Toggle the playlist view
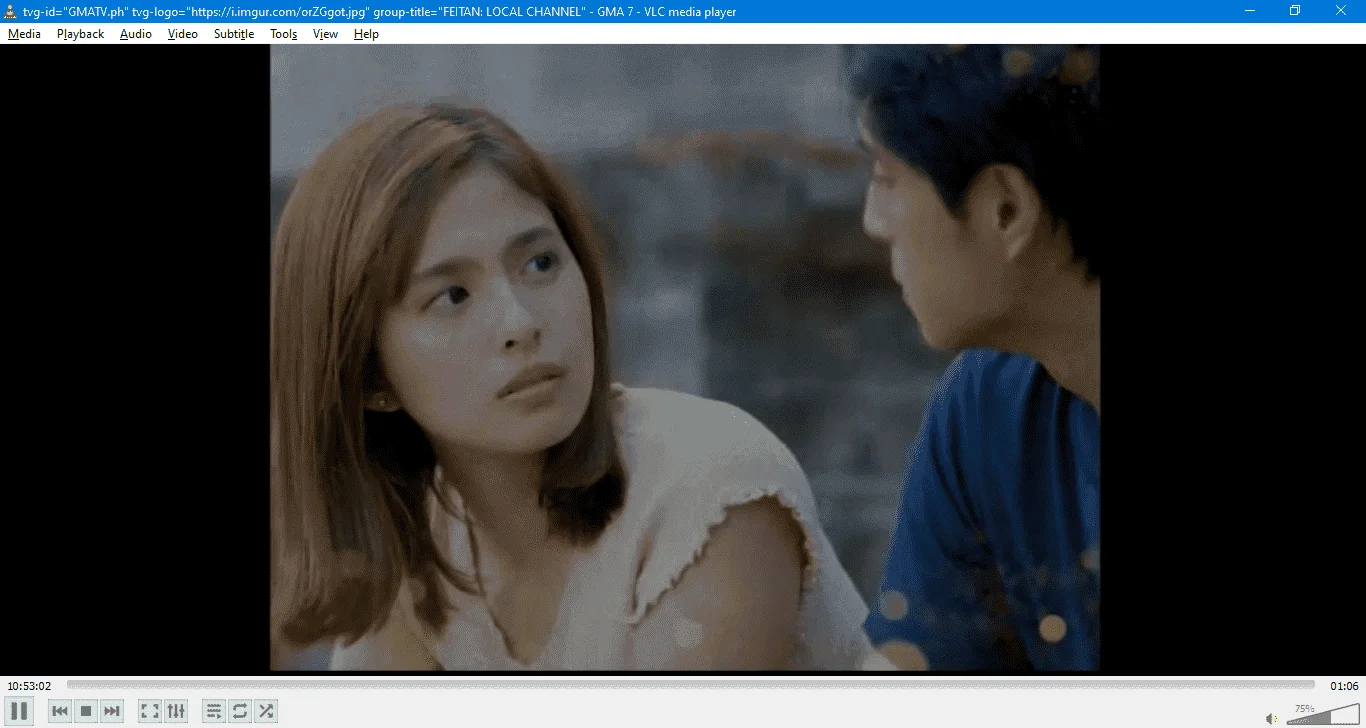Image resolution: width=1366 pixels, height=728 pixels. tap(214, 711)
